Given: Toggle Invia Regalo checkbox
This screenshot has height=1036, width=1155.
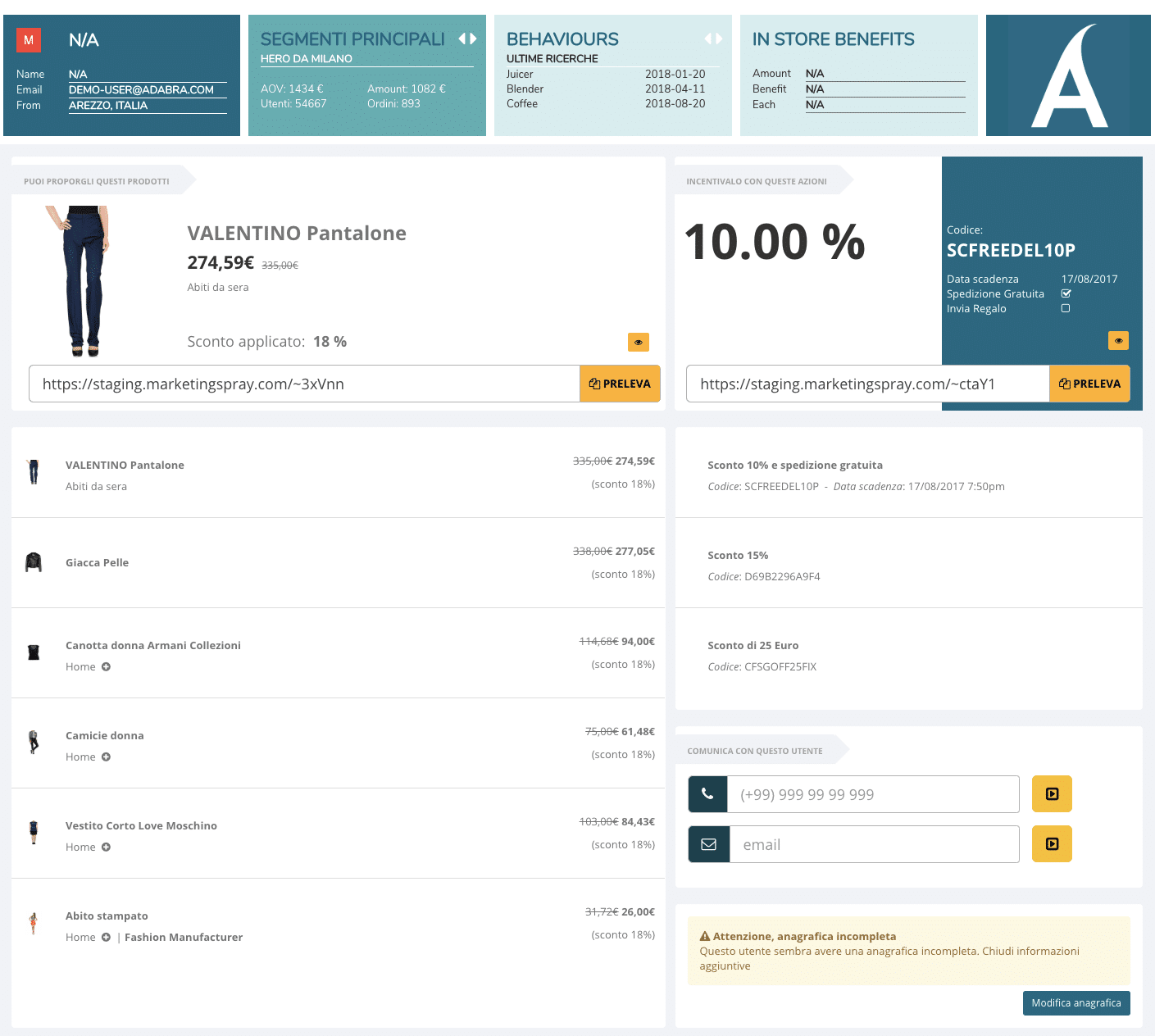Looking at the screenshot, I should pos(1066,308).
